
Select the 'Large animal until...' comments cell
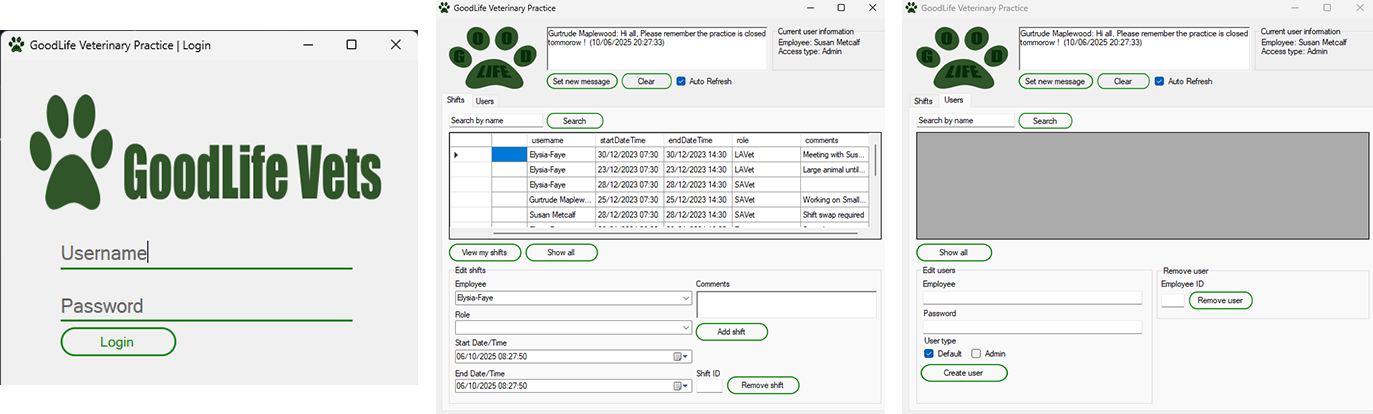[x=836, y=170]
